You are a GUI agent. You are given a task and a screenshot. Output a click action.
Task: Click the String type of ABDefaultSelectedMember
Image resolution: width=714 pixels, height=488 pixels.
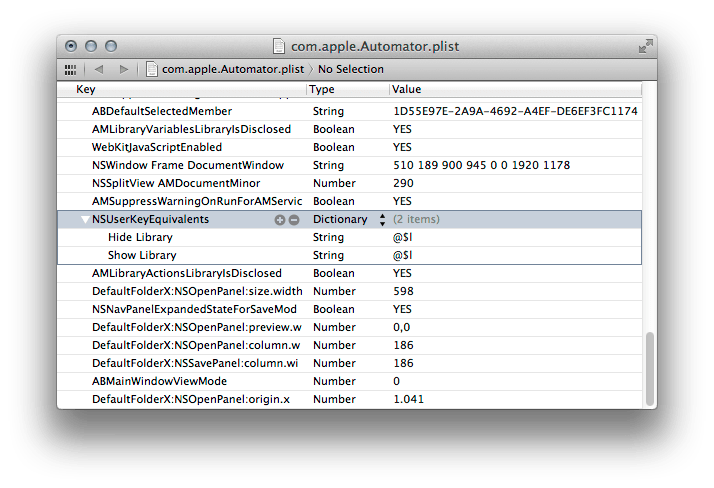tap(328, 111)
